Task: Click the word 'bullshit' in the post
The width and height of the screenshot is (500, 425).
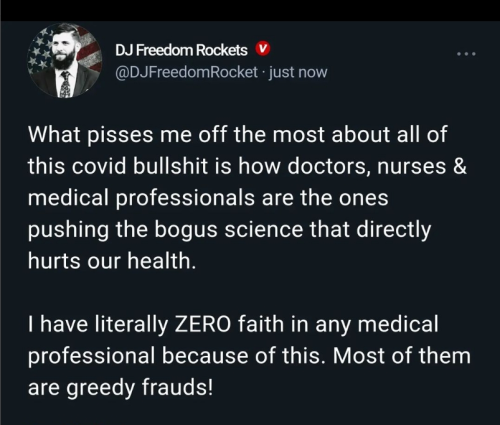Action: (x=170, y=166)
